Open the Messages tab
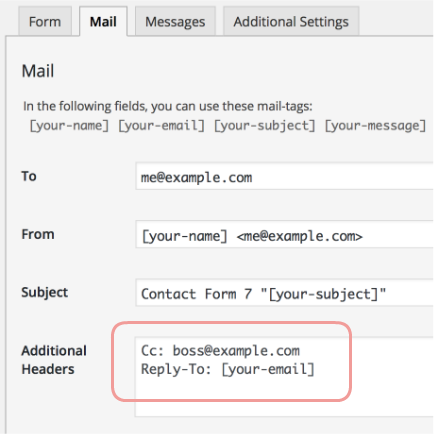The height and width of the screenshot is (434, 434). tap(175, 22)
